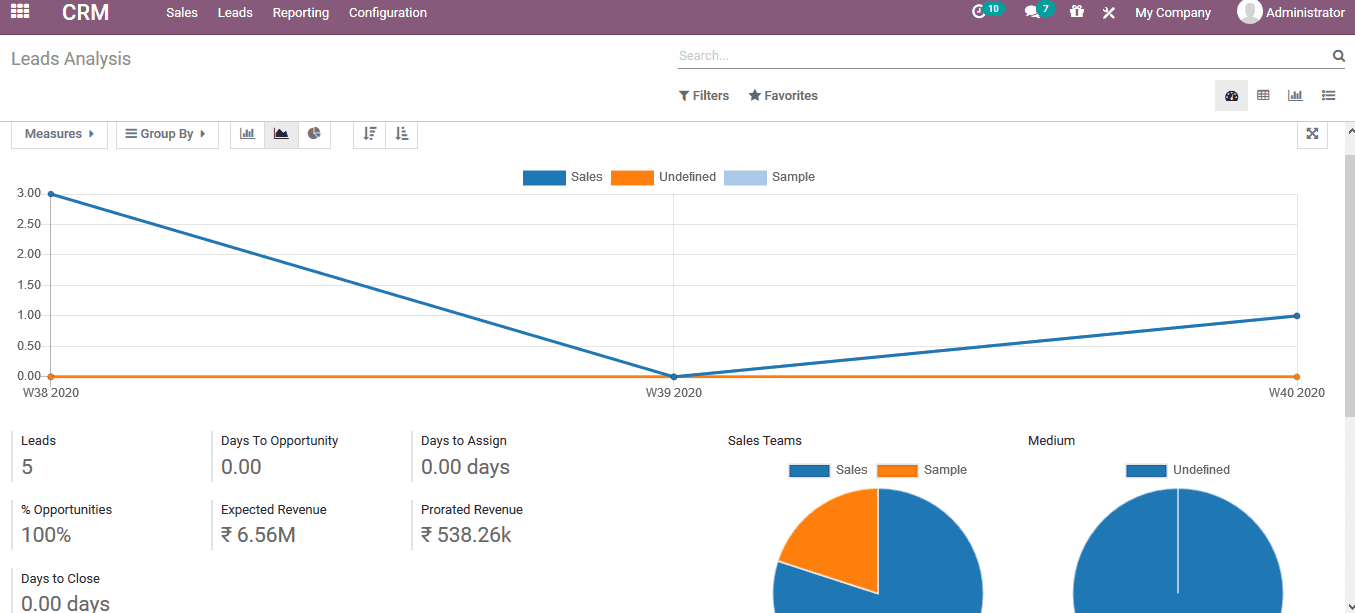Open the conversations messages icon
Screen dimensions: 1355x613
(x=1031, y=12)
